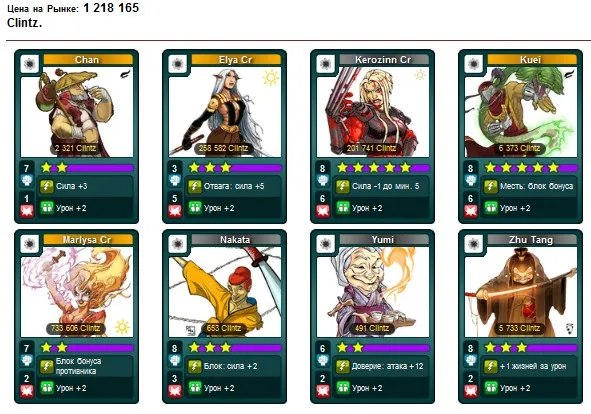The image size is (591, 414).
Task: Select Elya Cr character artwork
Action: coord(225,112)
